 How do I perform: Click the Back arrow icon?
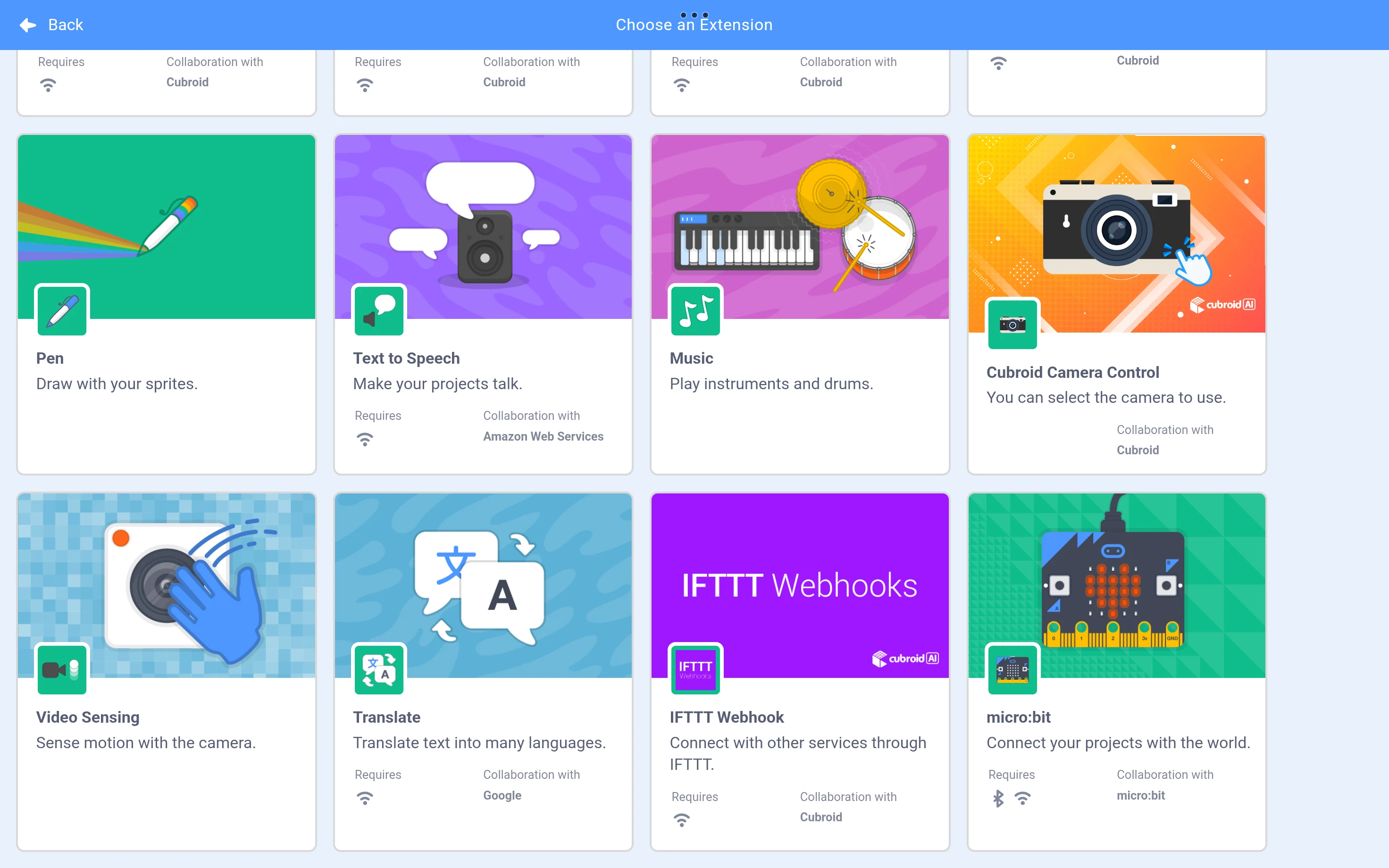pos(27,25)
